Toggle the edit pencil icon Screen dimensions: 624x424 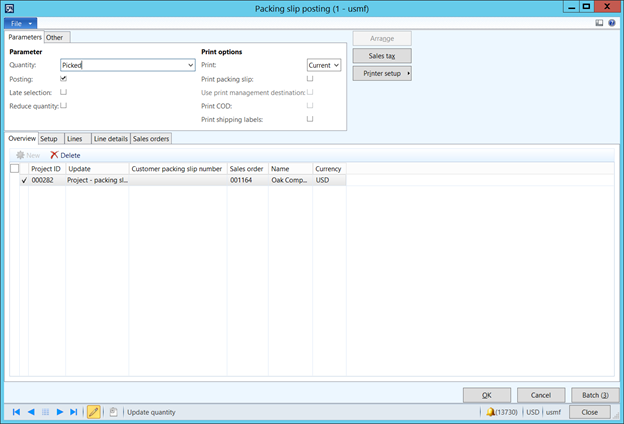(94, 411)
